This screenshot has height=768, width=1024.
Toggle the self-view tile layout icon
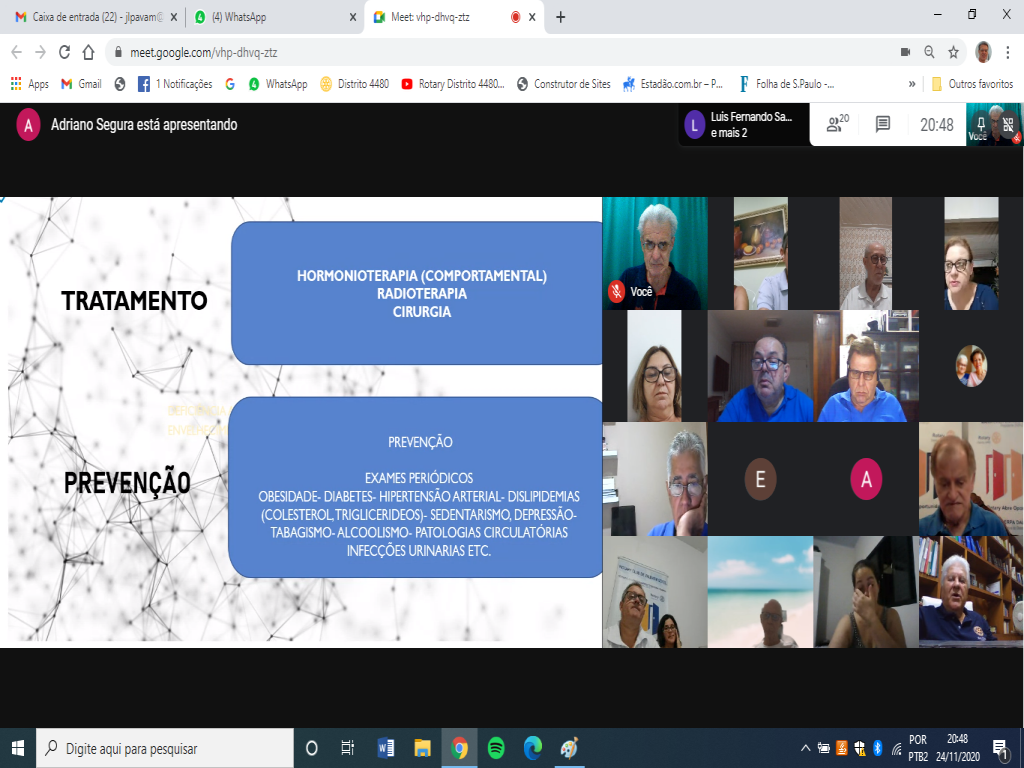[x=1008, y=124]
